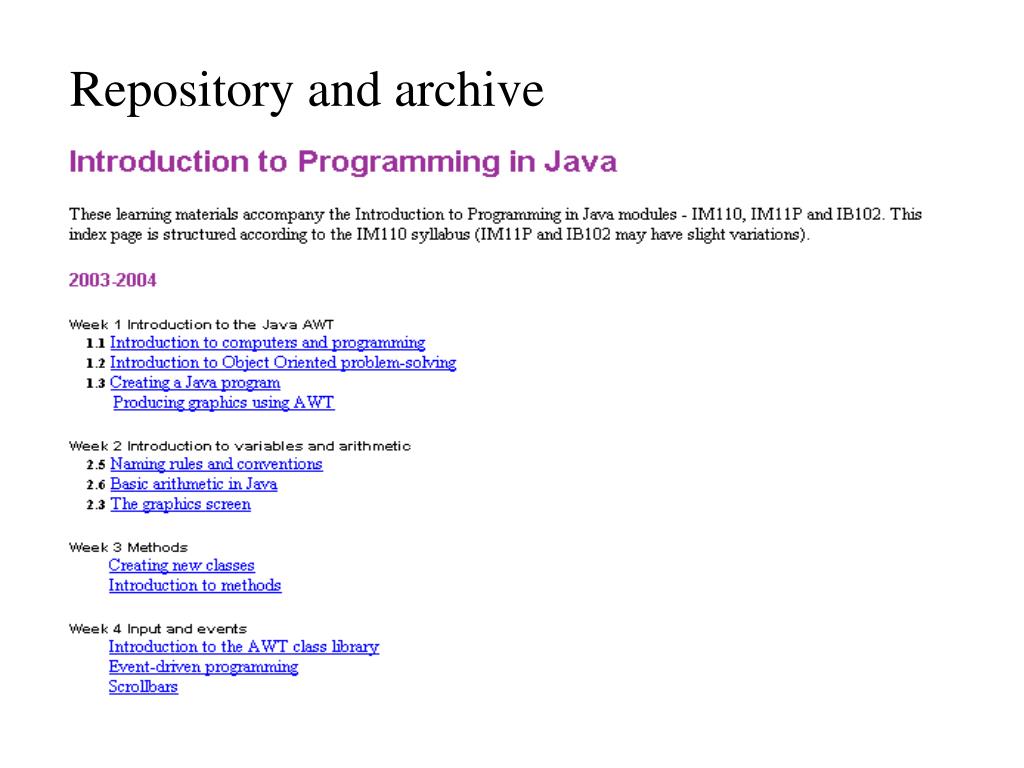1024x768 pixels.
Task: Open 'Introduction to computers and programming' link
Action: click(267, 343)
